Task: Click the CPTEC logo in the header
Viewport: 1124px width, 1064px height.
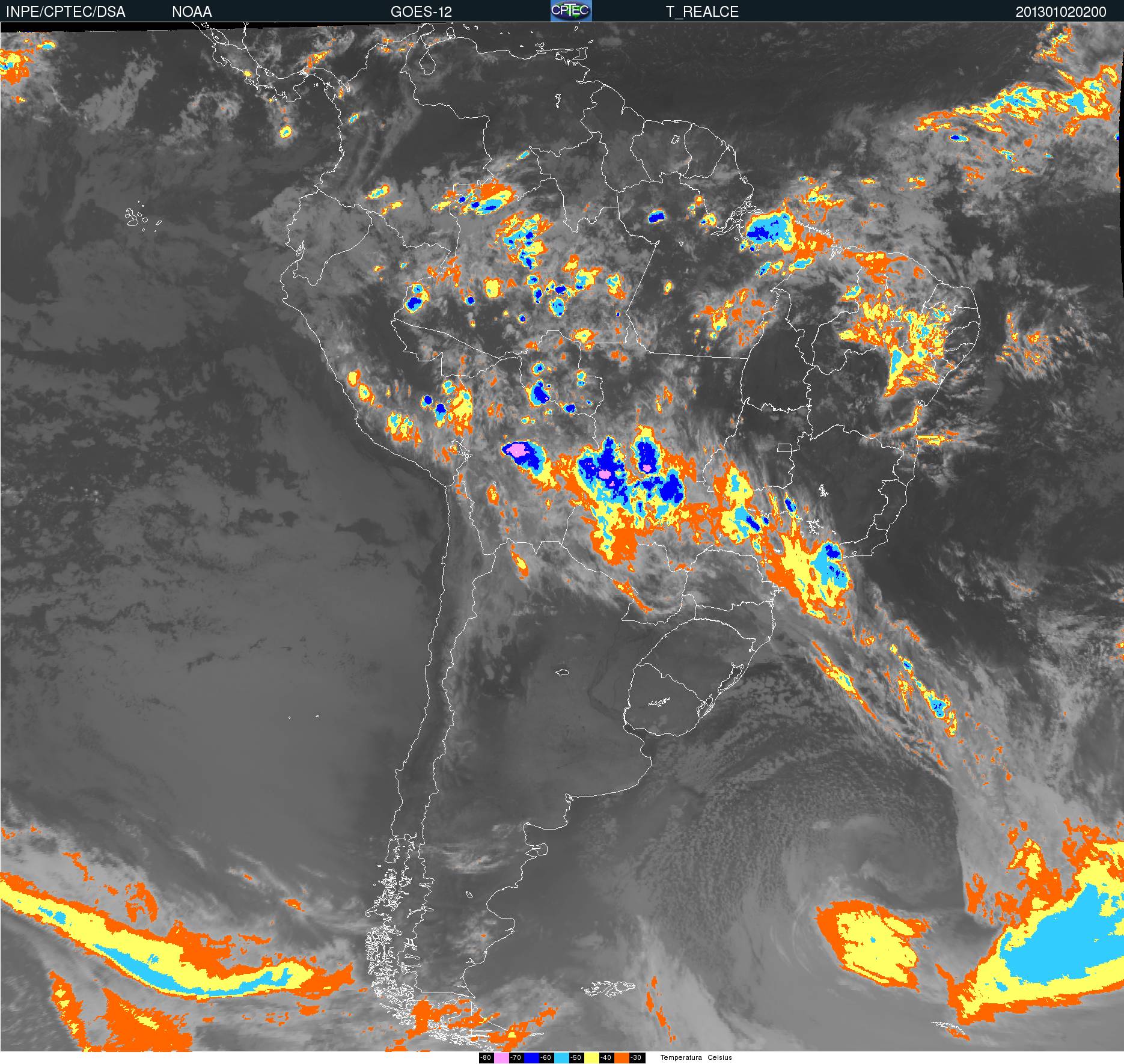Action: 571,11
